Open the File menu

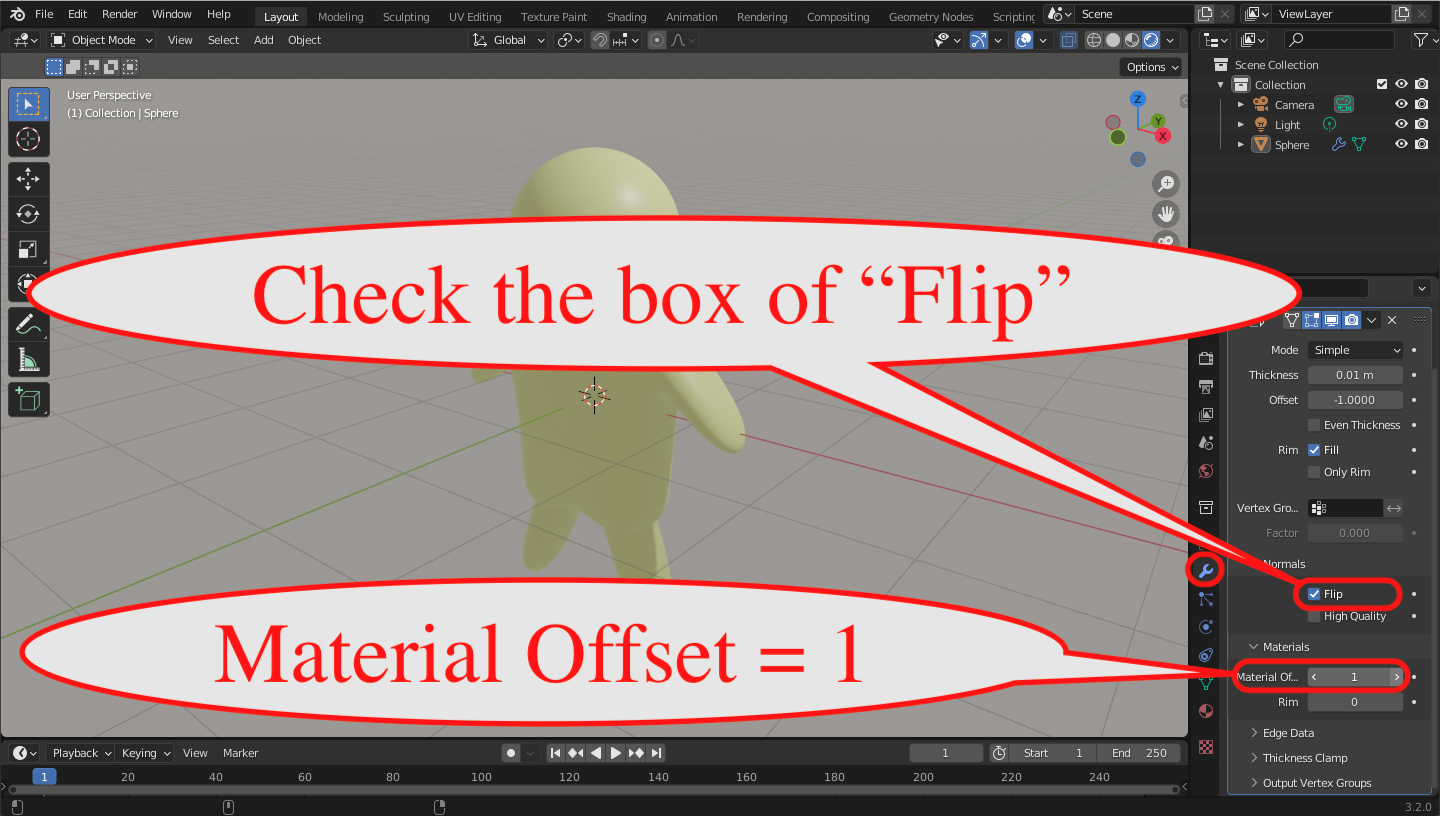coord(44,14)
